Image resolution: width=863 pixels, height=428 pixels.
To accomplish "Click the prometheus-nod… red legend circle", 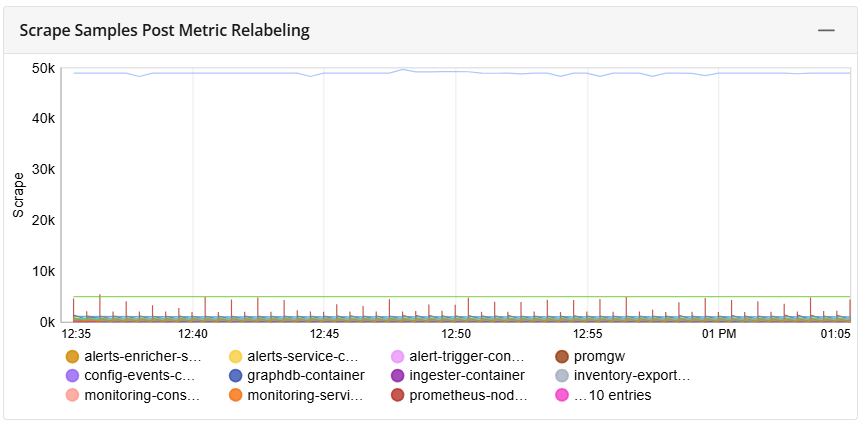I will 397,395.
